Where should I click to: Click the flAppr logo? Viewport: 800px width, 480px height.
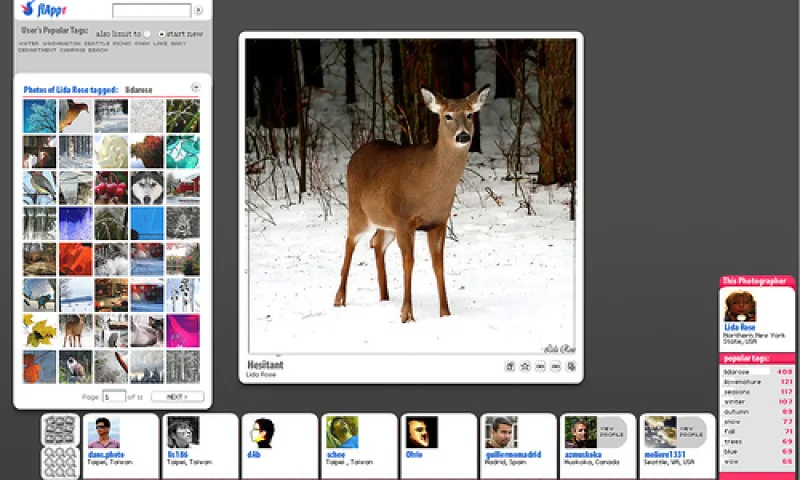[x=43, y=10]
